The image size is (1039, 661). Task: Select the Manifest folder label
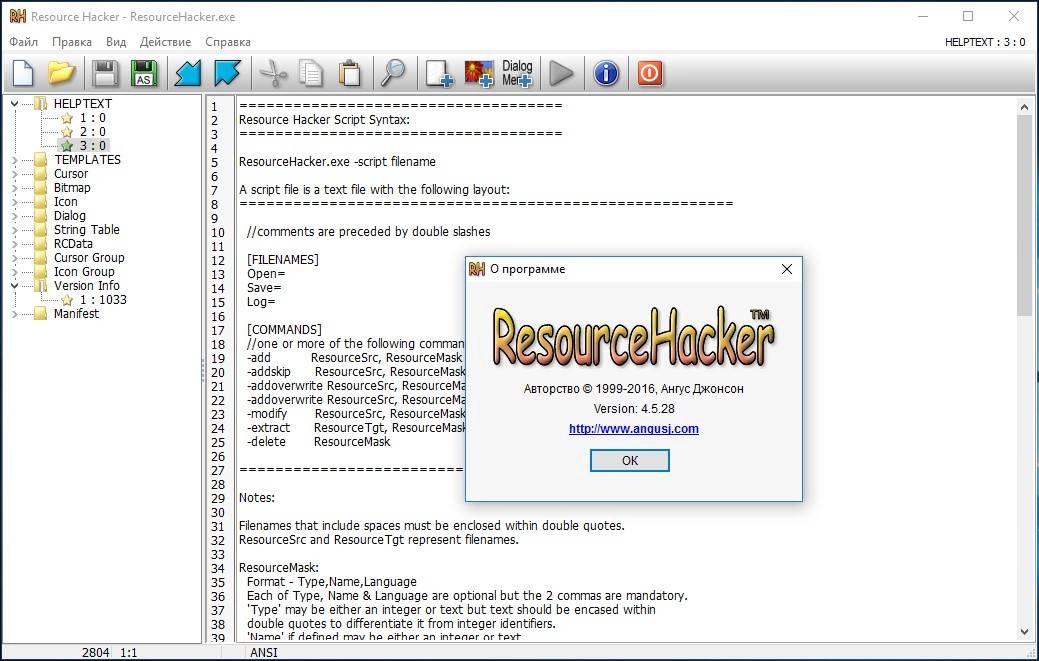pyautogui.click(x=76, y=314)
